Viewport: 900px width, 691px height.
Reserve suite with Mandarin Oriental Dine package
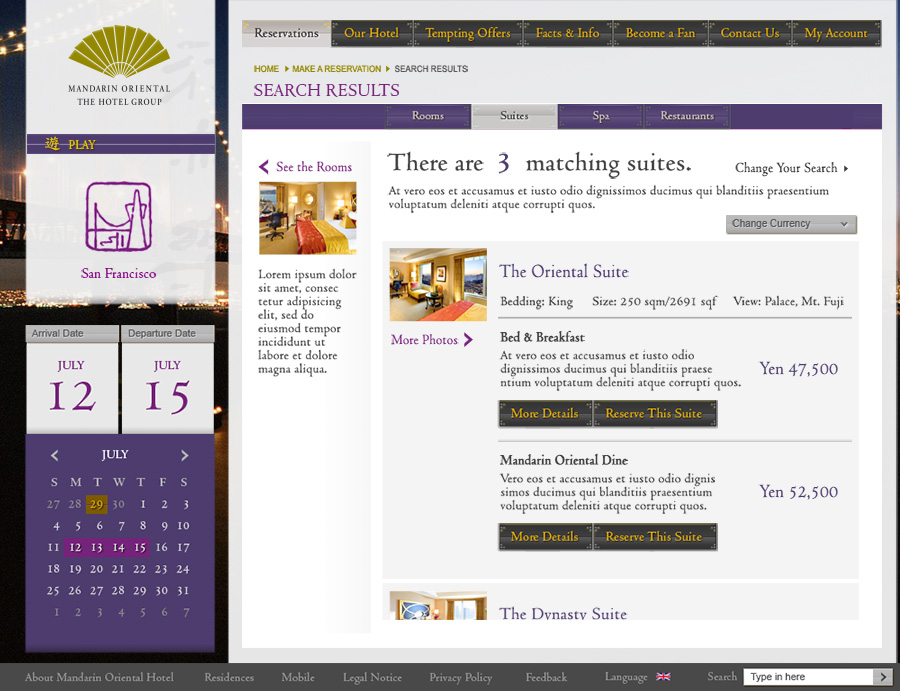tap(654, 537)
